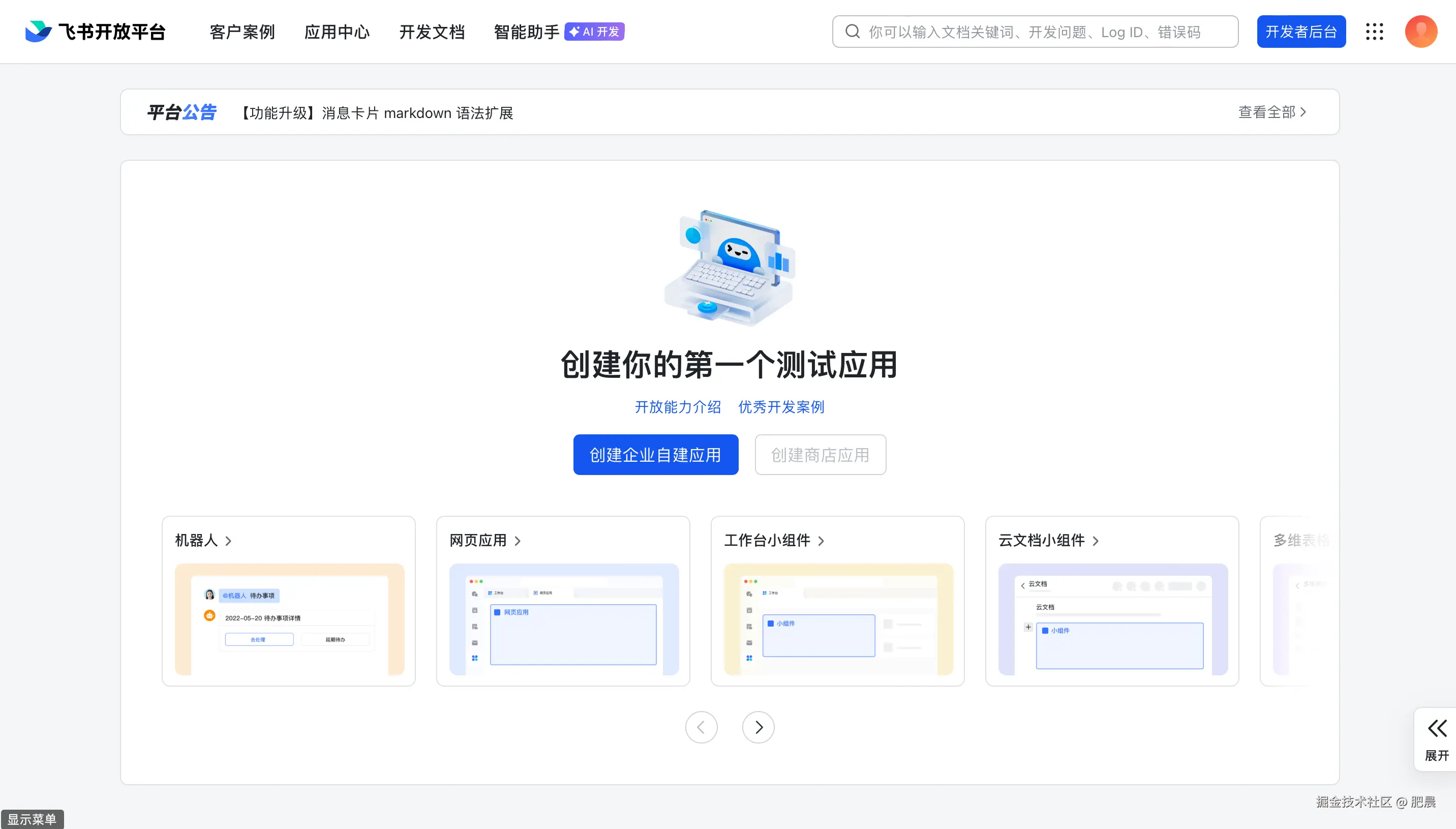
Task: Go back with the carousel left arrow
Action: pos(701,727)
